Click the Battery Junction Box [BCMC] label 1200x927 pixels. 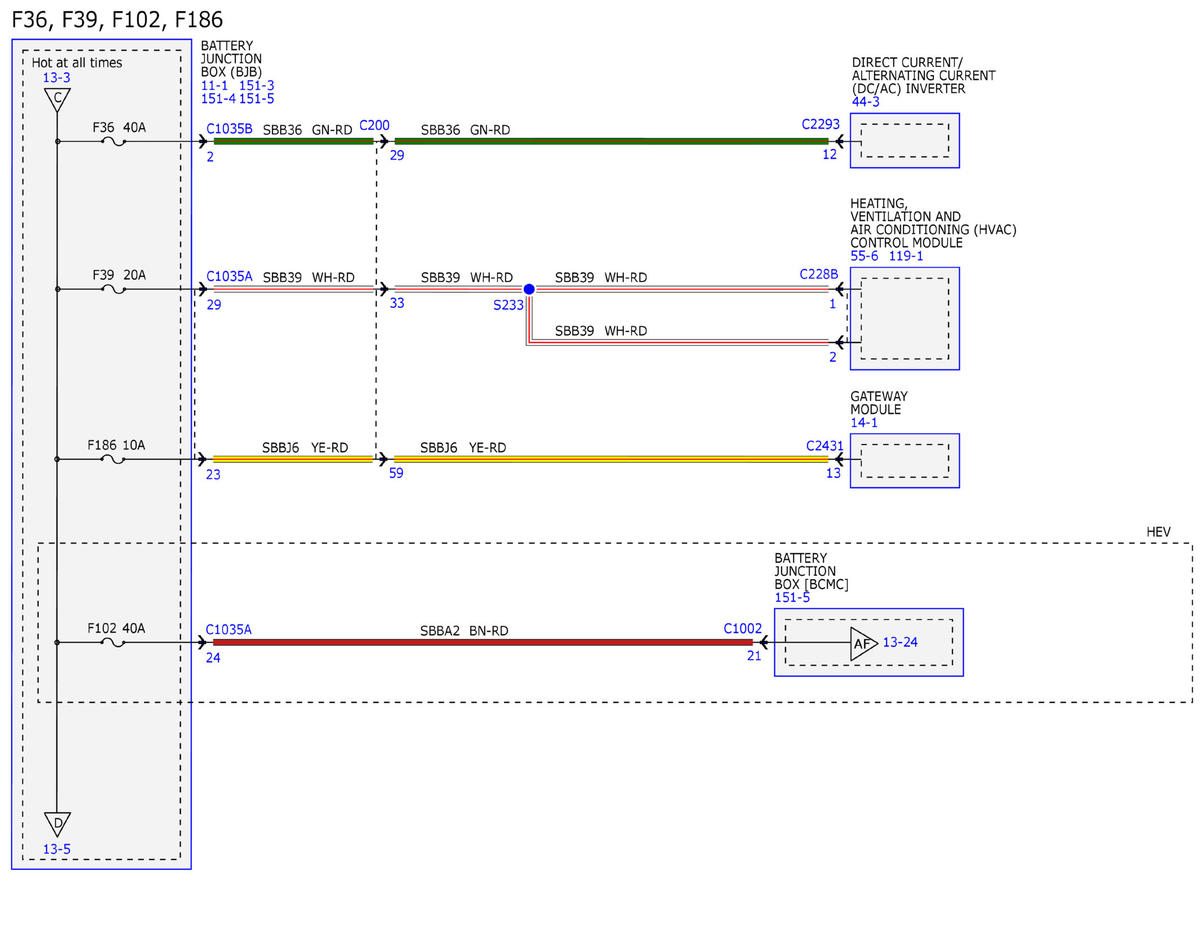tap(811, 571)
